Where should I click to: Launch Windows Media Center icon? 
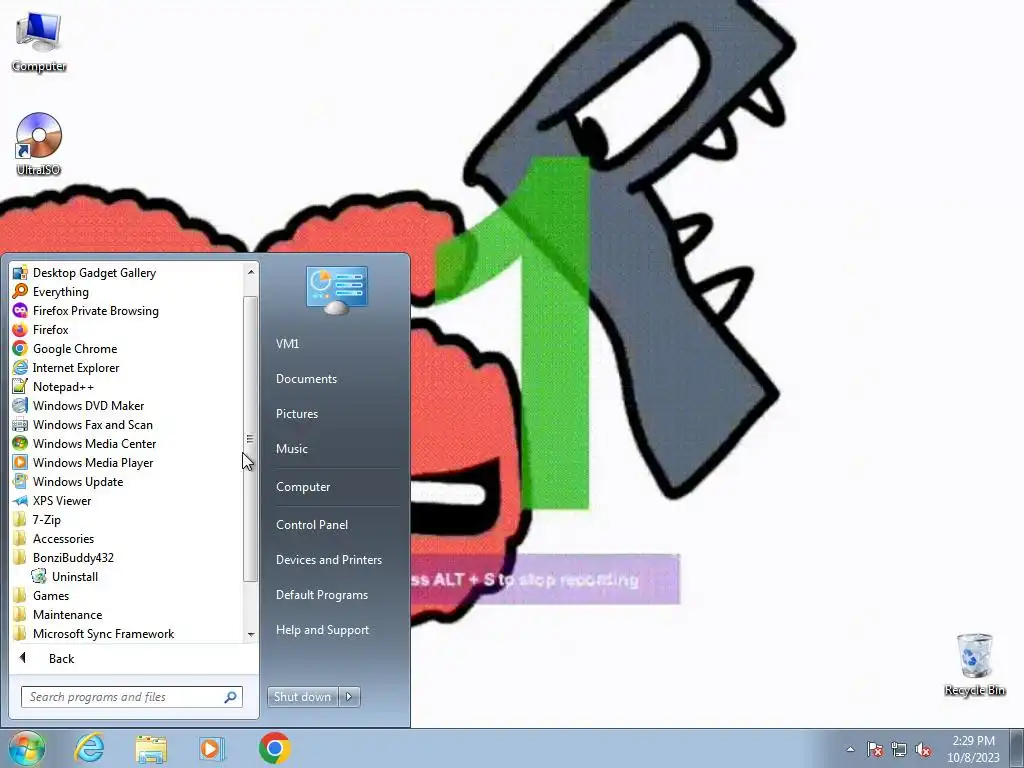(x=20, y=443)
